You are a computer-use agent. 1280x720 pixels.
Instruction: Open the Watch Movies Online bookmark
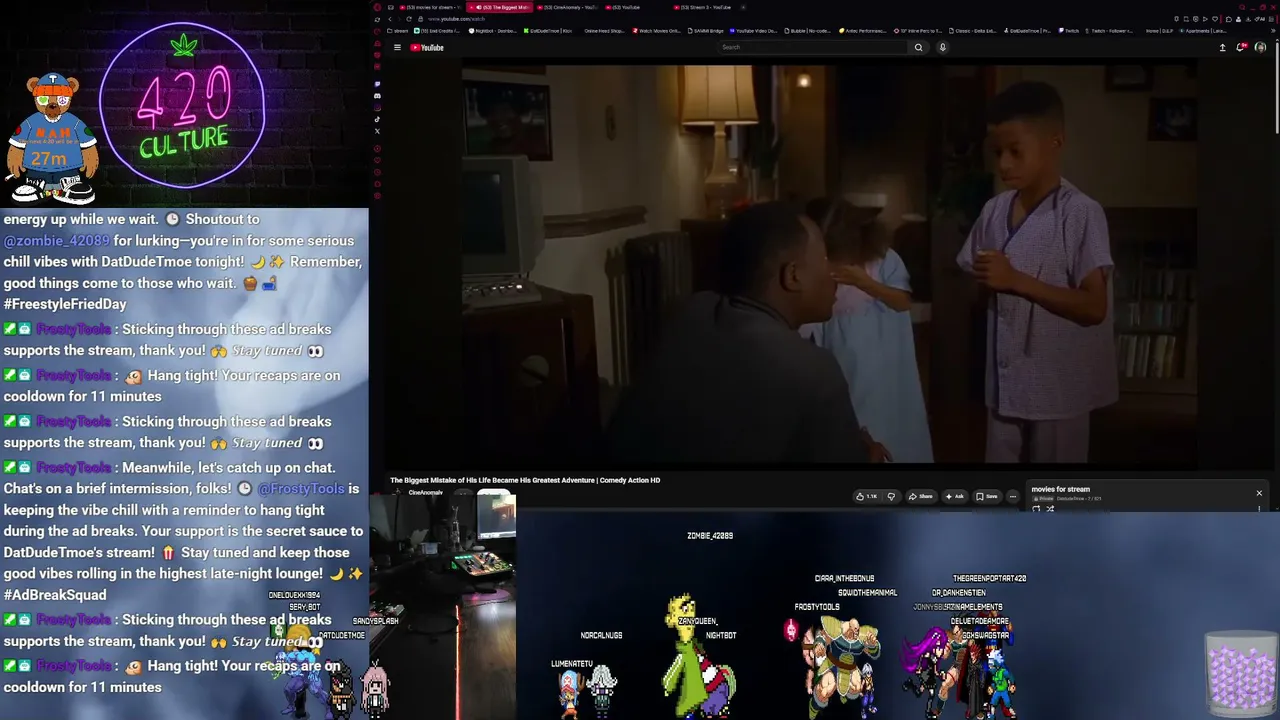coord(656,31)
